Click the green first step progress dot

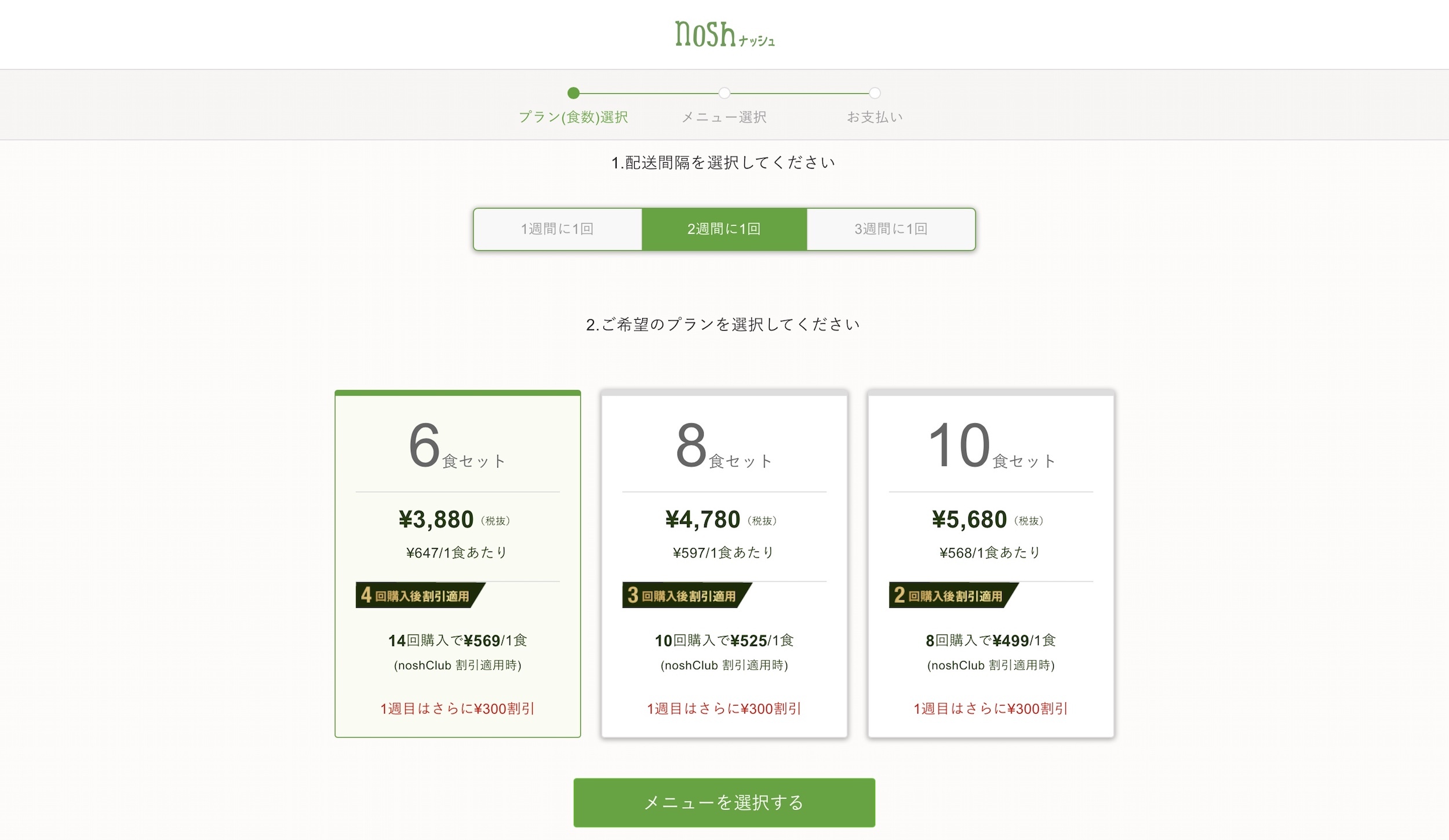tap(573, 93)
